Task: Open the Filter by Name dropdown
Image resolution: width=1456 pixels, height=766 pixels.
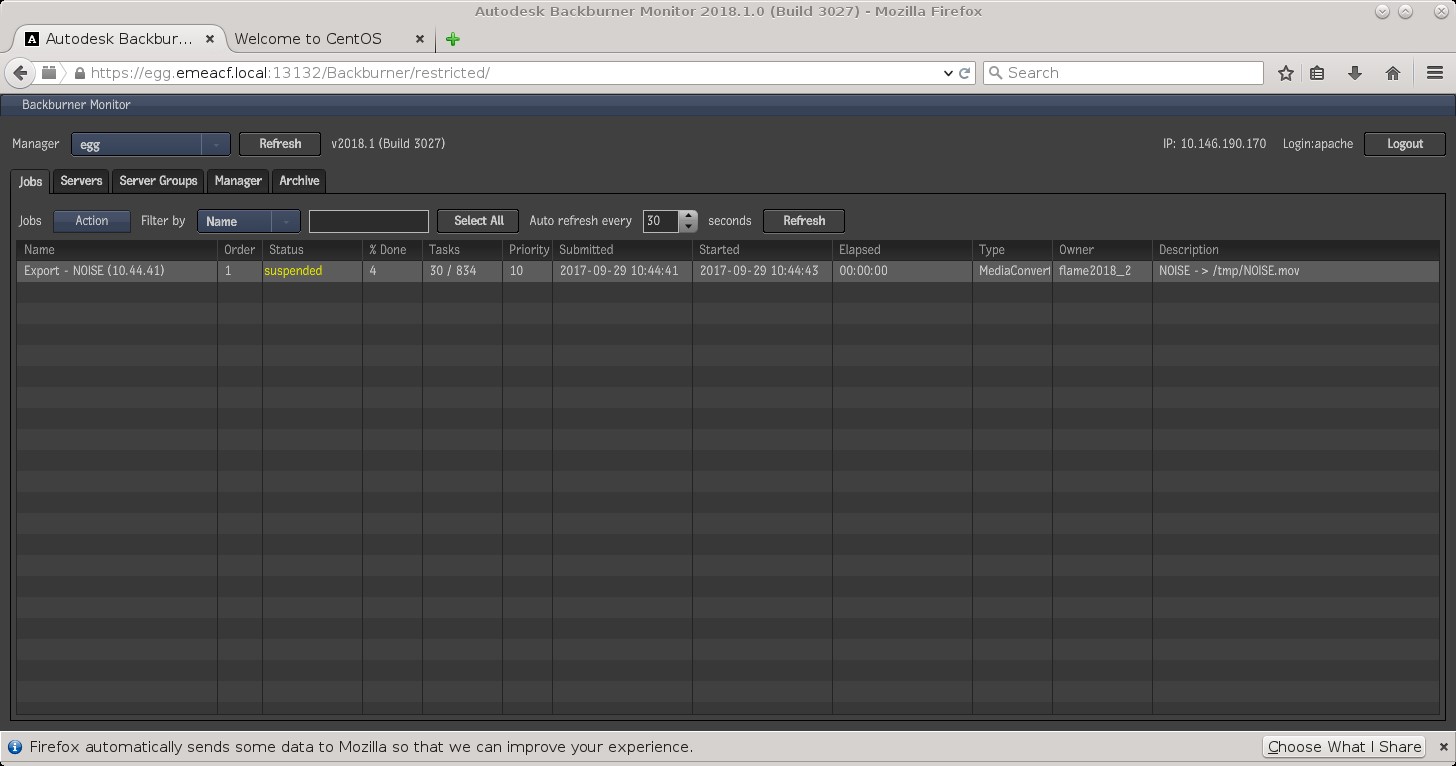Action: click(249, 221)
